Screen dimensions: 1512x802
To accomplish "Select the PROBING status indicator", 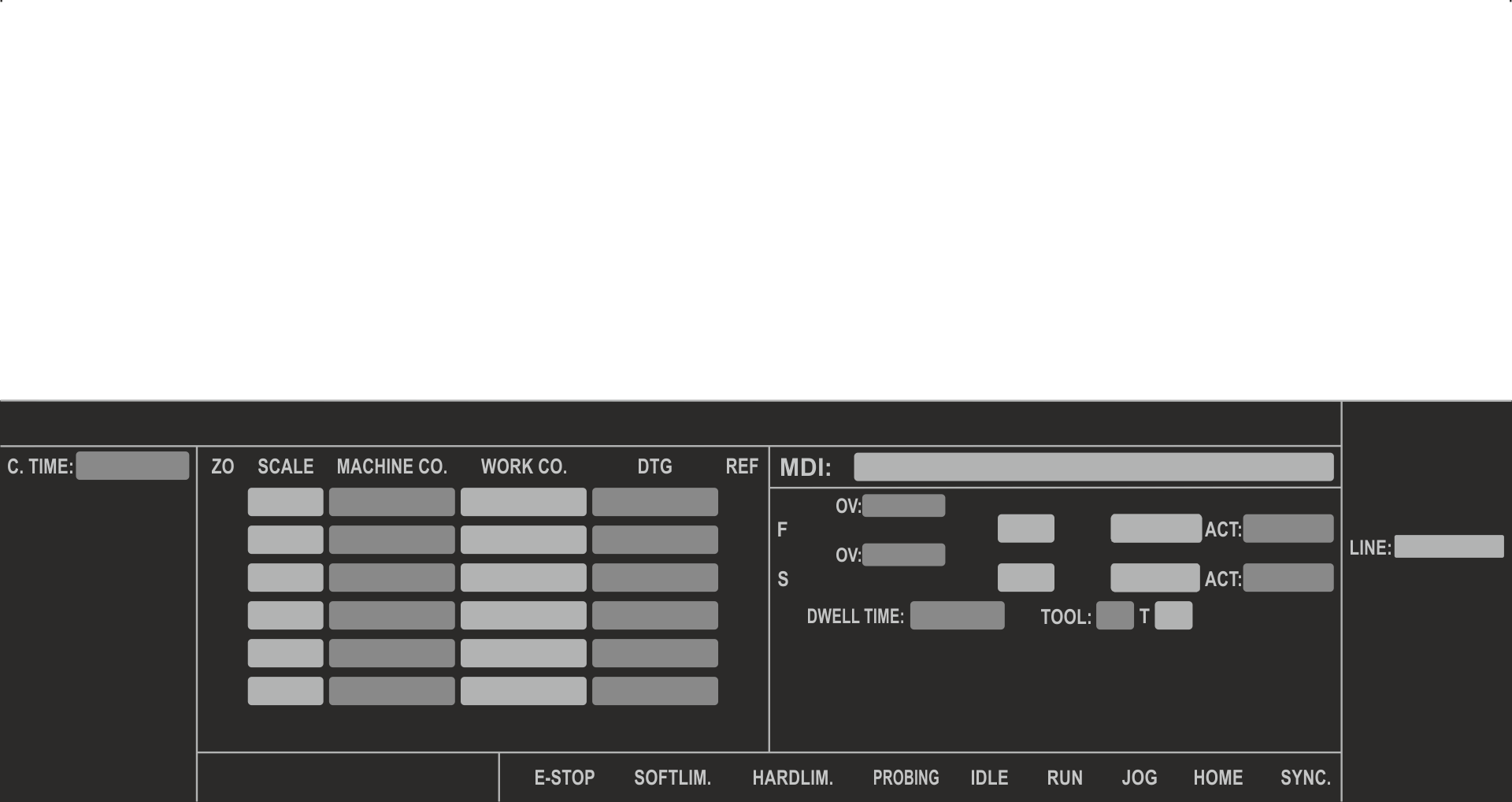I will click(906, 778).
